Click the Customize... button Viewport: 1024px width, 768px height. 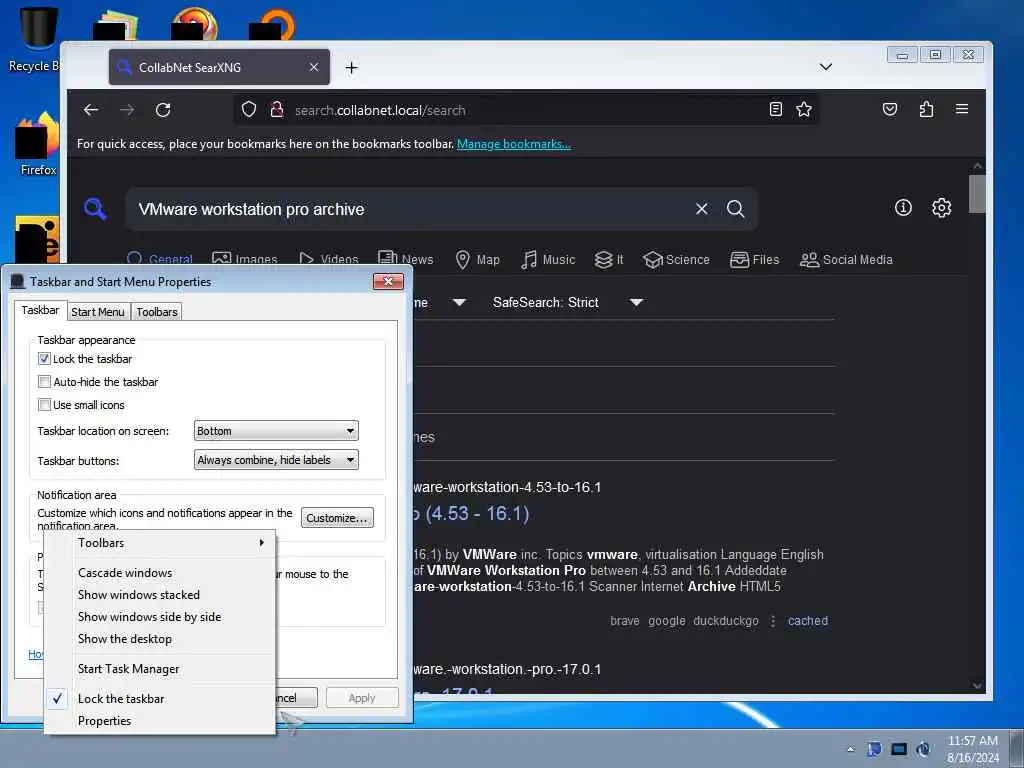[x=337, y=518]
